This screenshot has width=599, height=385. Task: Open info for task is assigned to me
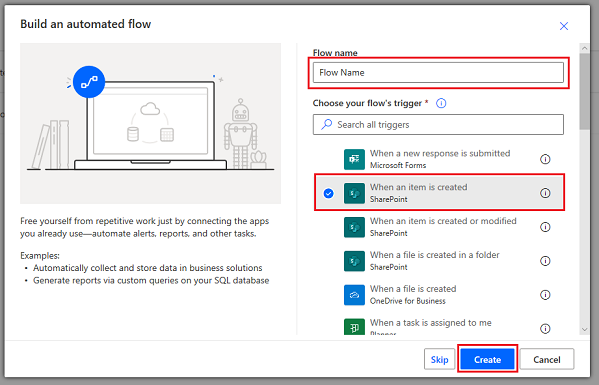pos(545,328)
